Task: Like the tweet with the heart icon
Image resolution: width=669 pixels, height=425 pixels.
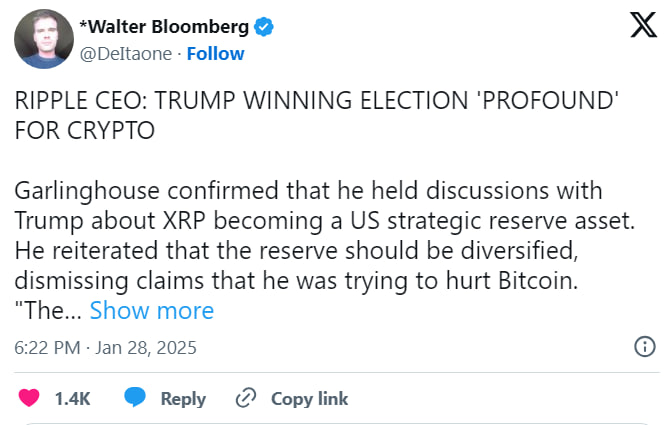Action: click(x=29, y=398)
